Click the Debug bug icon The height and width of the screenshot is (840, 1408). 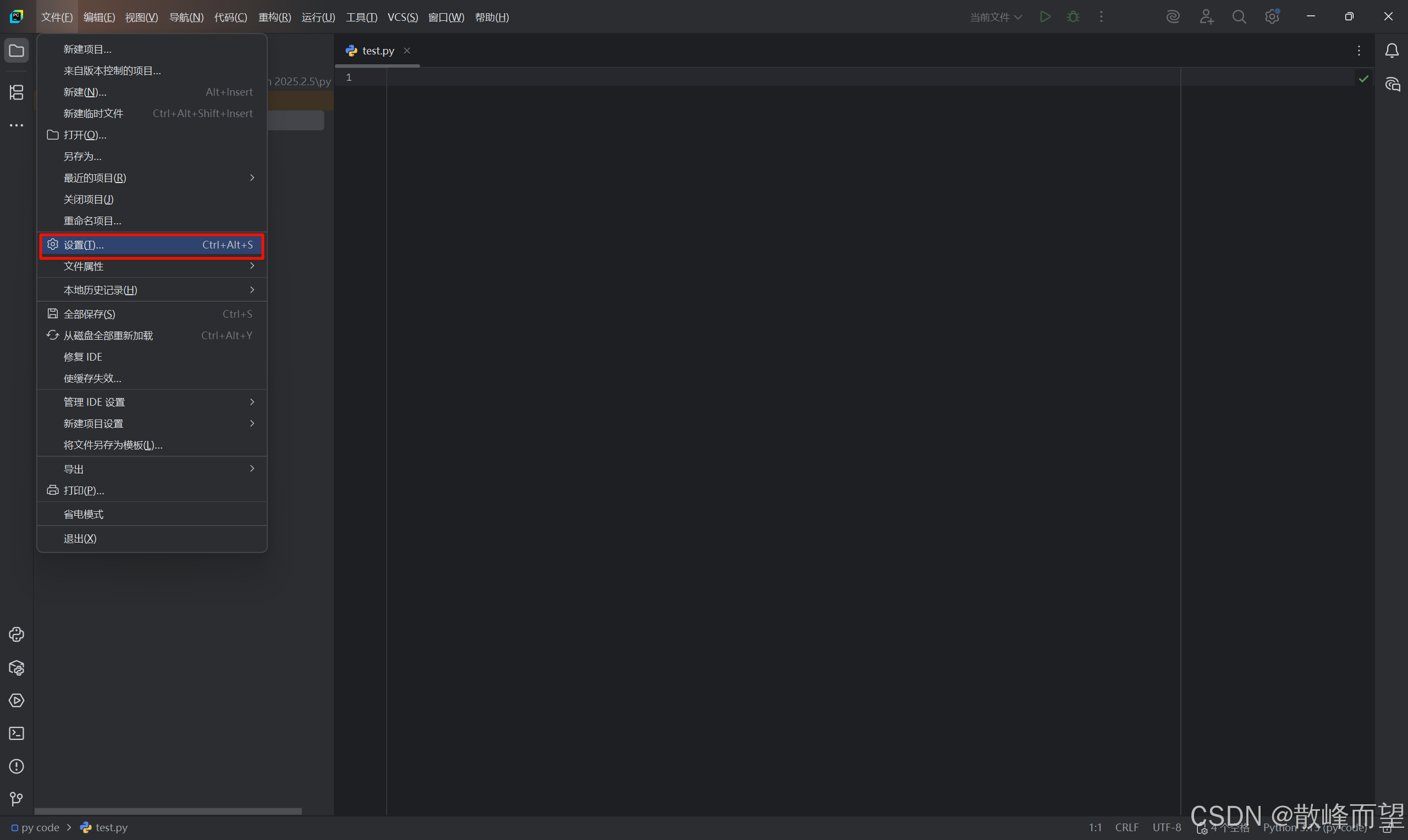[1073, 17]
